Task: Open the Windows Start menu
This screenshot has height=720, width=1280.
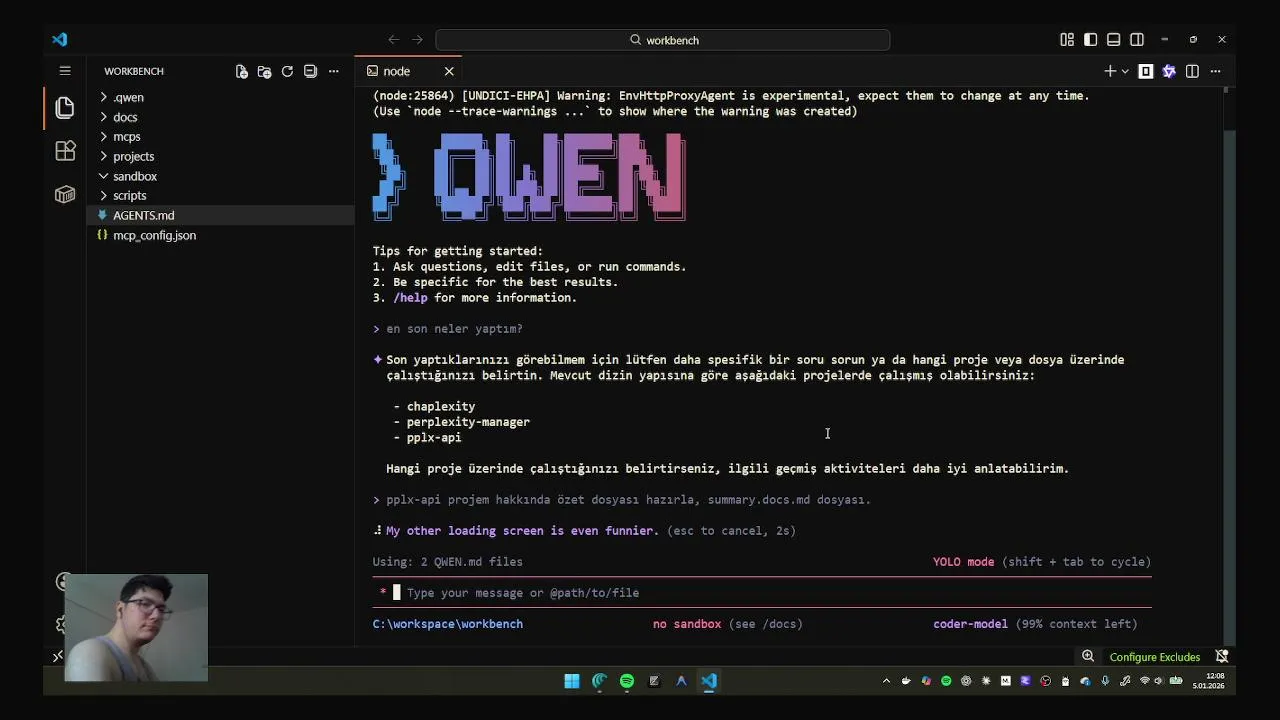Action: [572, 681]
